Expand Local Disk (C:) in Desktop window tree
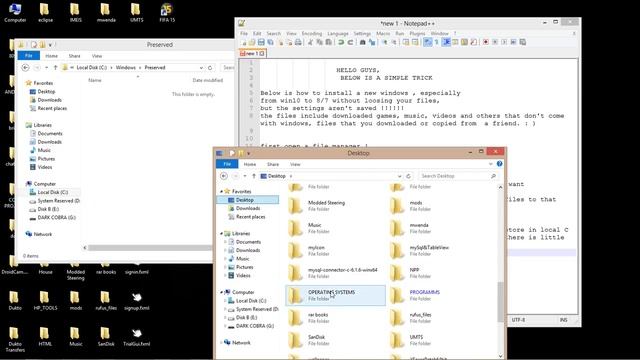The image size is (640, 360). (x=225, y=301)
